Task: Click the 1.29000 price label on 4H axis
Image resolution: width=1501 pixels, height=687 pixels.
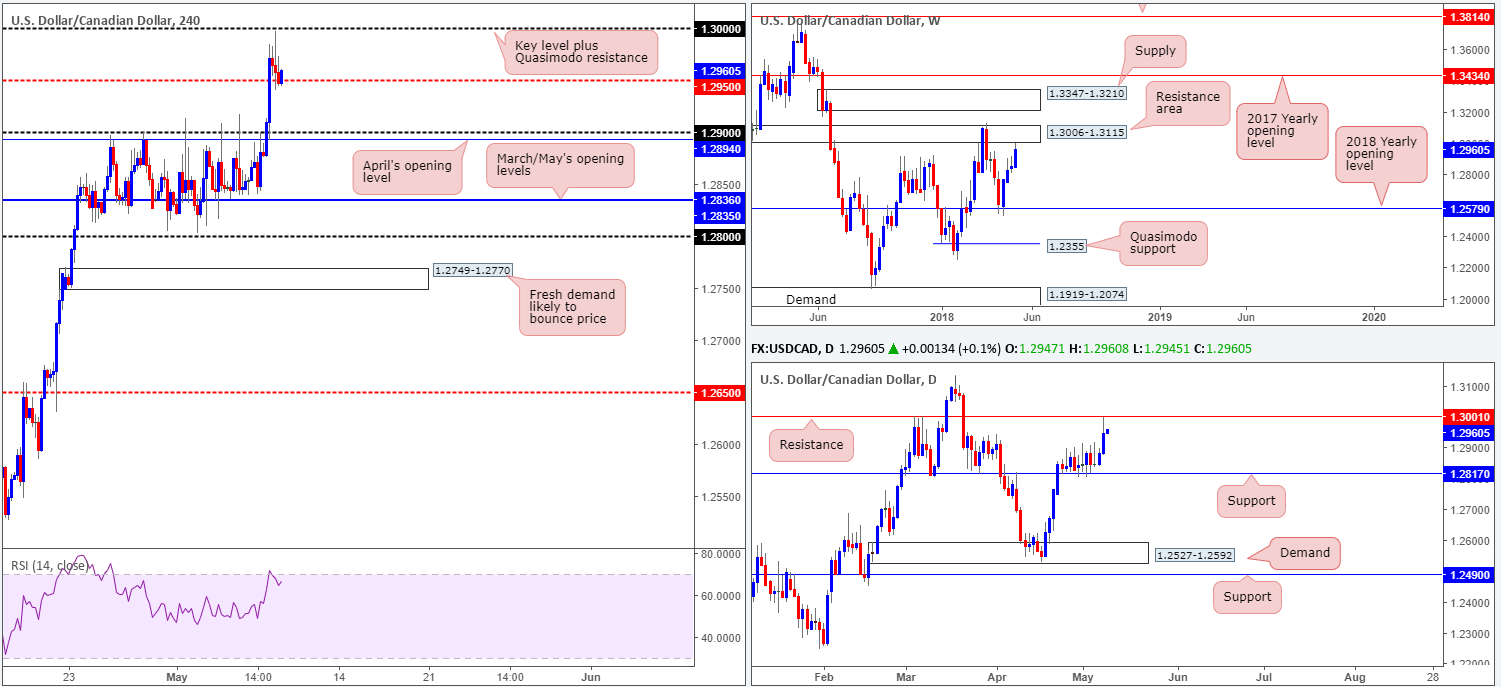Action: [x=719, y=133]
